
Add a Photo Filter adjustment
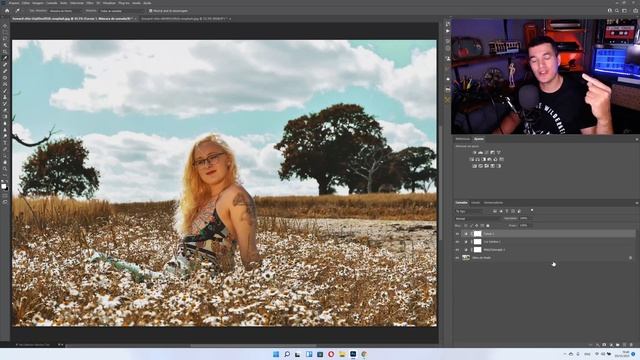click(489, 159)
